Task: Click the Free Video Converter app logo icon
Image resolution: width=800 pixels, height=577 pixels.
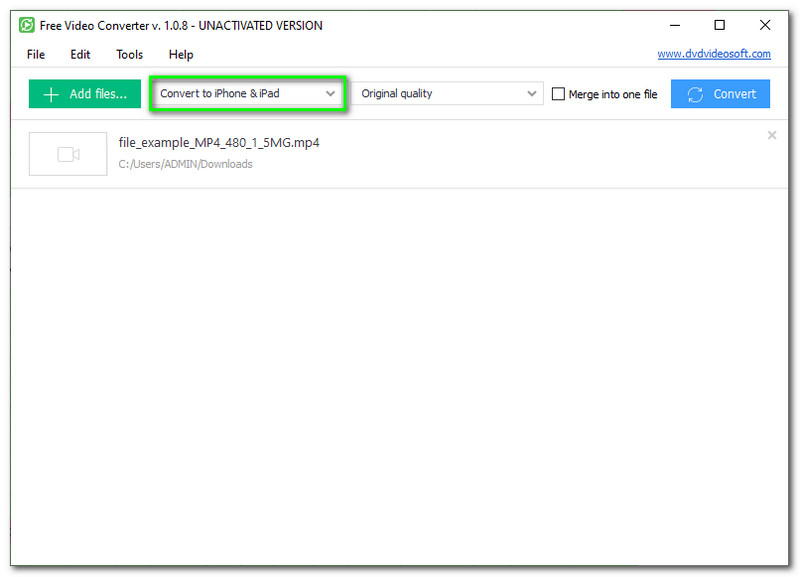Action: [27, 25]
